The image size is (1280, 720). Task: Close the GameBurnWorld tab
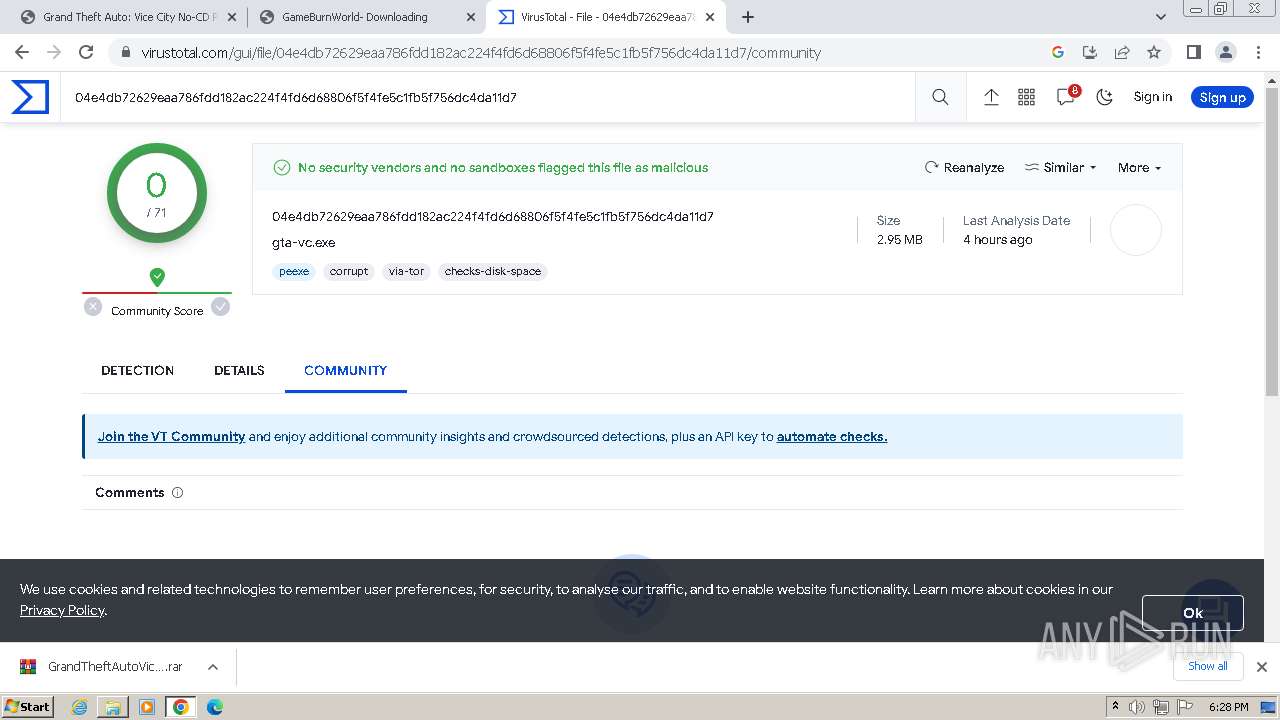(x=471, y=17)
